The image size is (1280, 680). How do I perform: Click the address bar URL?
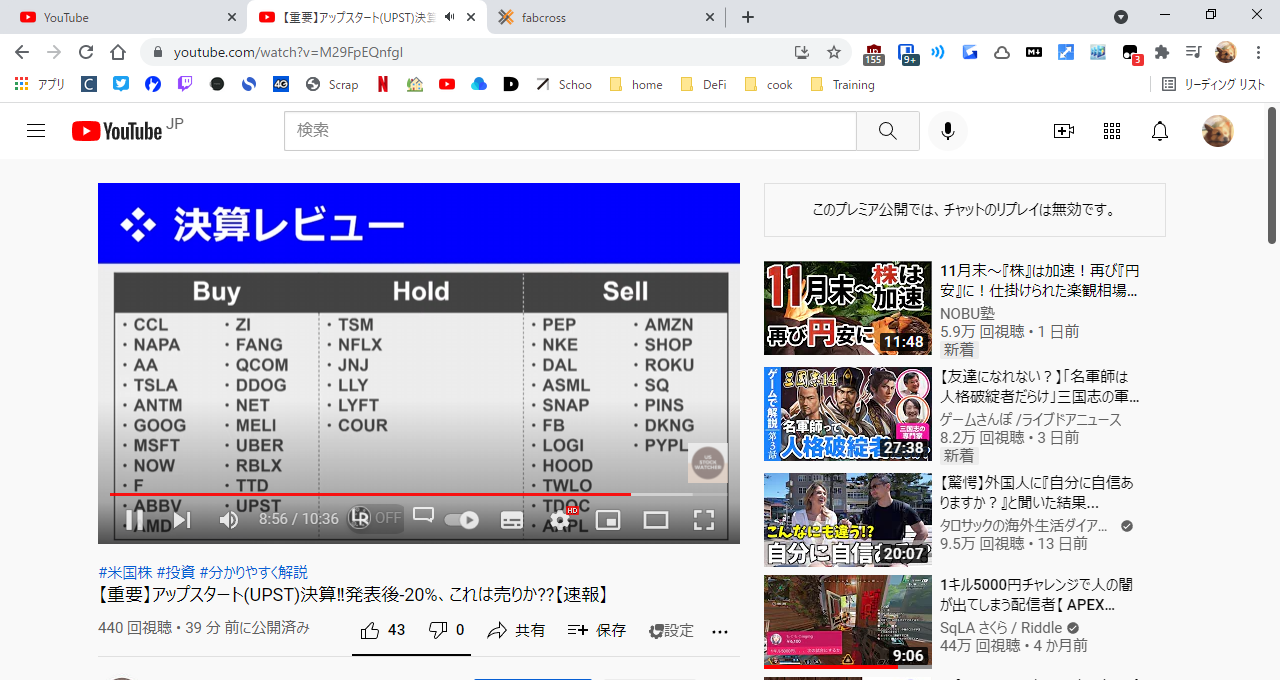point(288,52)
